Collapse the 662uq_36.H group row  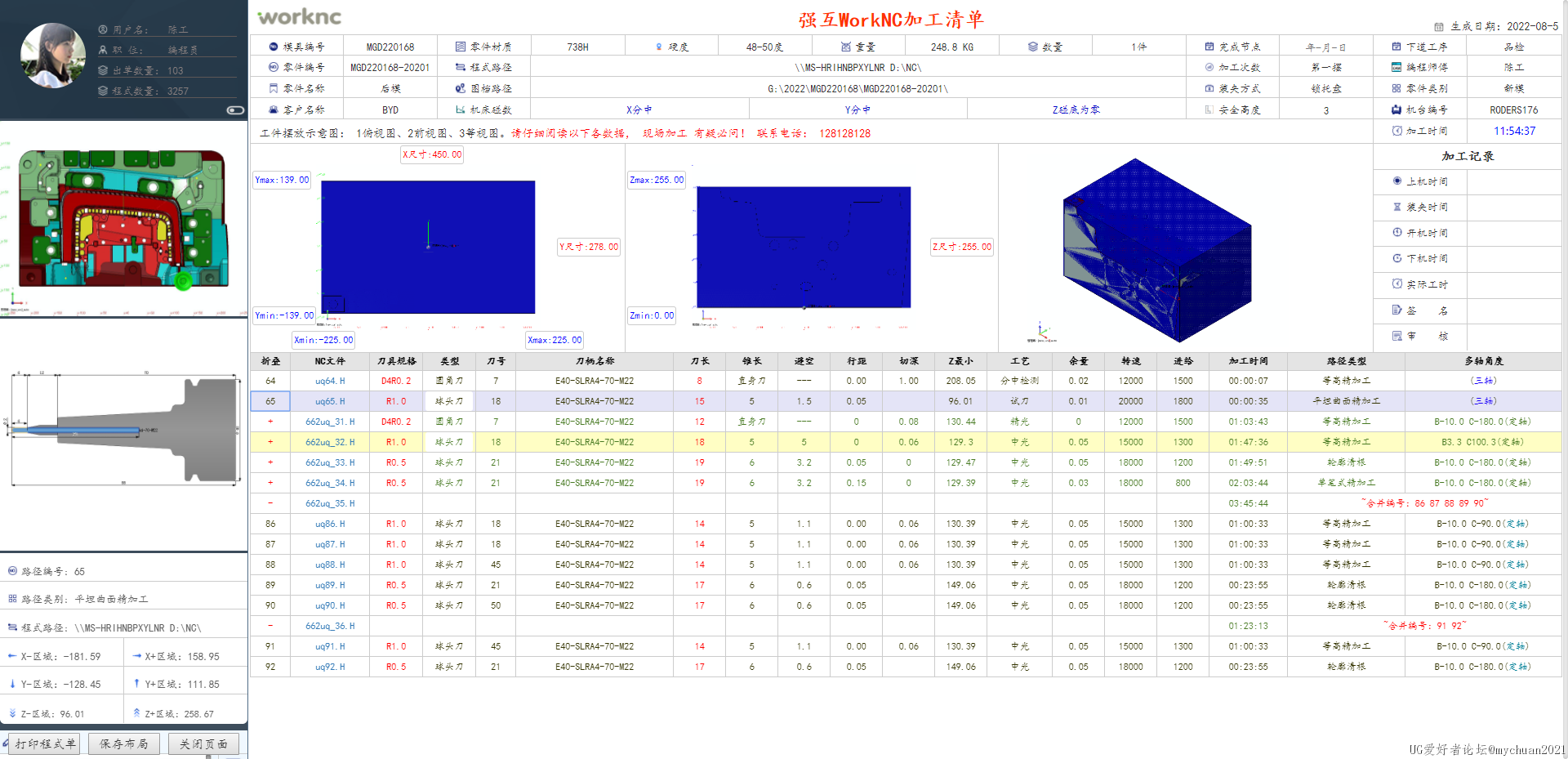coord(270,626)
